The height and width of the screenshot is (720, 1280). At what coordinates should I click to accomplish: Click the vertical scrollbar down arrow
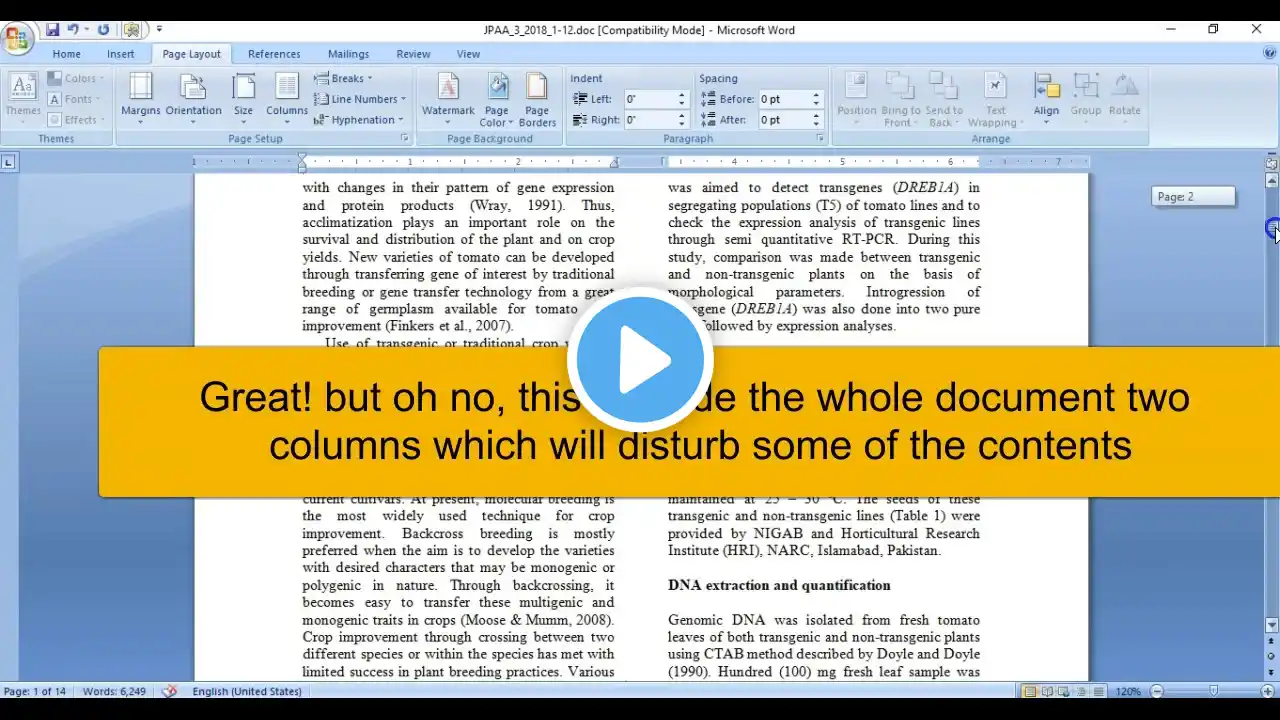1272,626
